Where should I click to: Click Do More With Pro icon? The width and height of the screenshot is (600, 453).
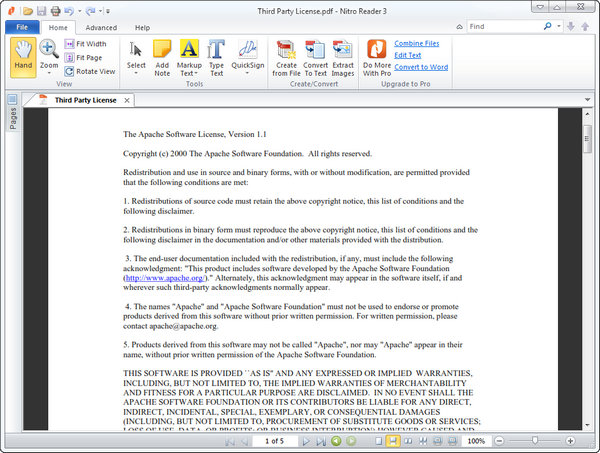377,56
